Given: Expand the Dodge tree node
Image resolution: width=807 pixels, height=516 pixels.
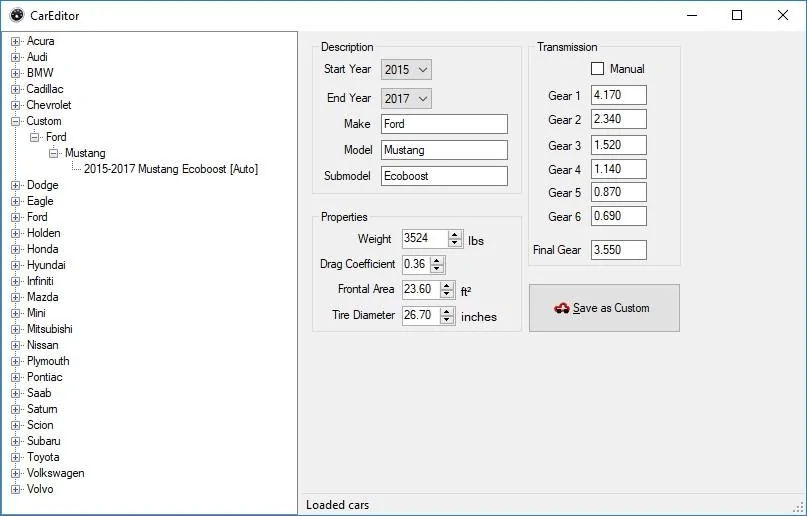Looking at the screenshot, I should [x=15, y=185].
